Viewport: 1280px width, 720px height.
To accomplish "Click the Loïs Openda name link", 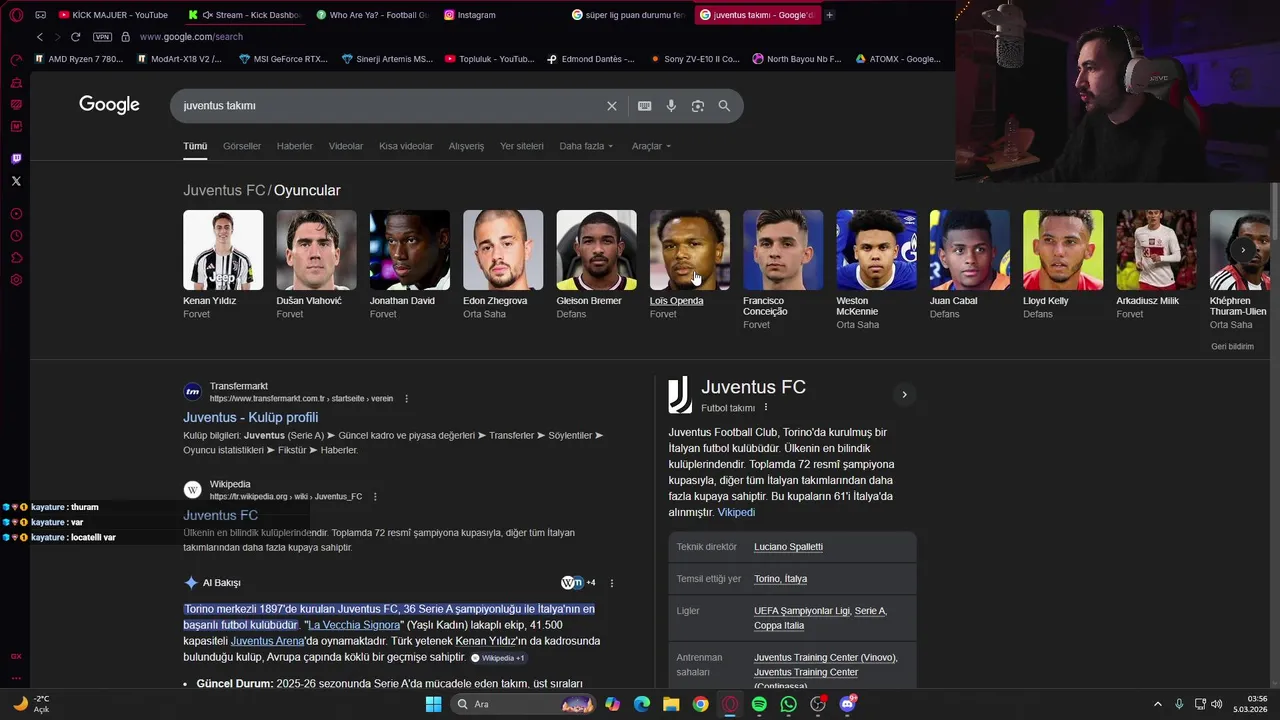I will click(x=676, y=301).
